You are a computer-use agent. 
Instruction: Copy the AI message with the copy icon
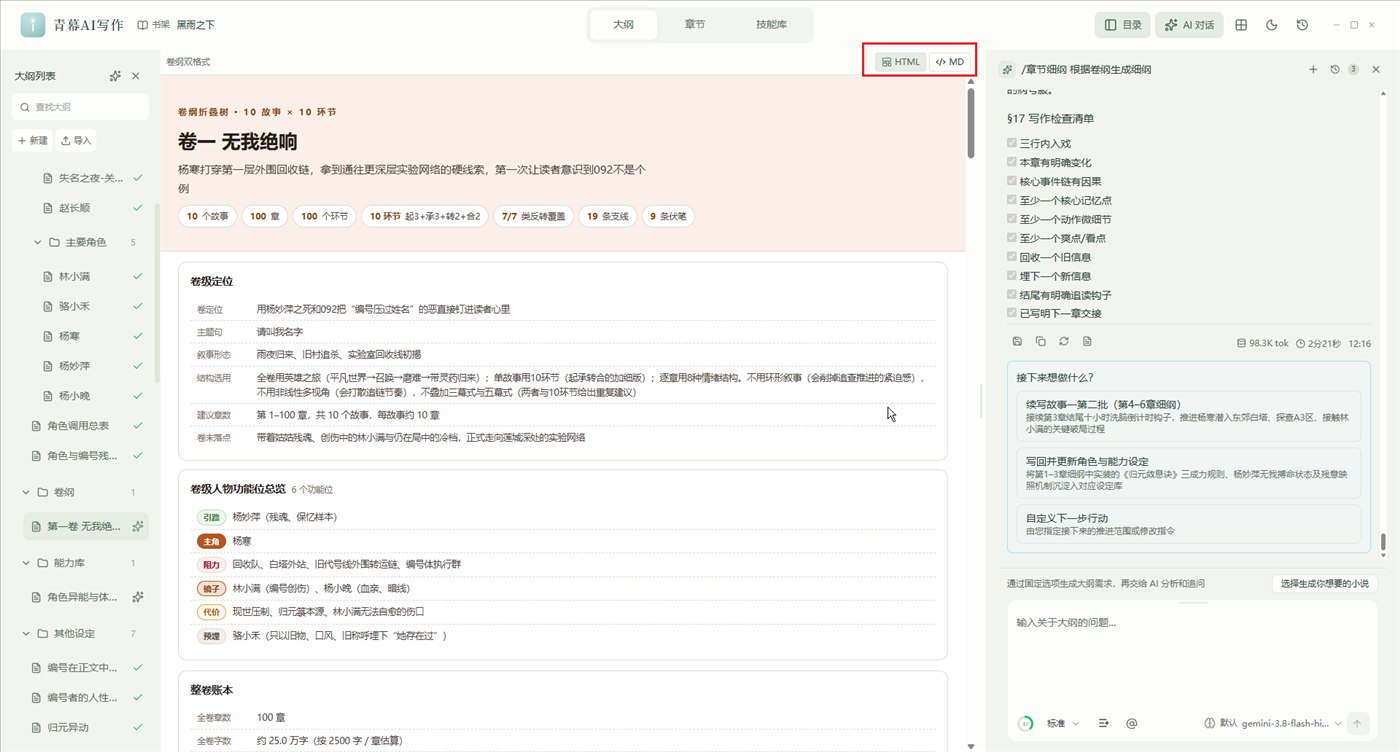click(1041, 342)
